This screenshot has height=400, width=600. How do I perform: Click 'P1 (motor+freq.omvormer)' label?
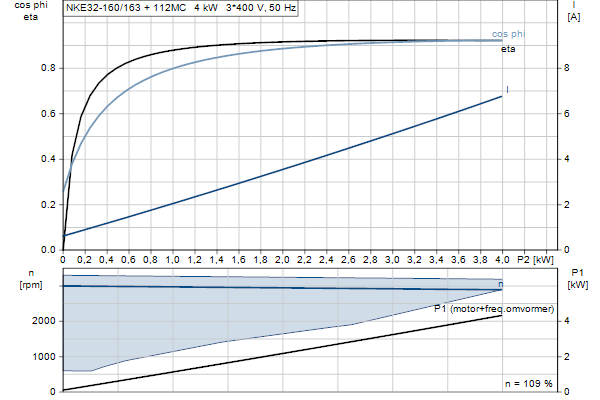click(x=494, y=309)
